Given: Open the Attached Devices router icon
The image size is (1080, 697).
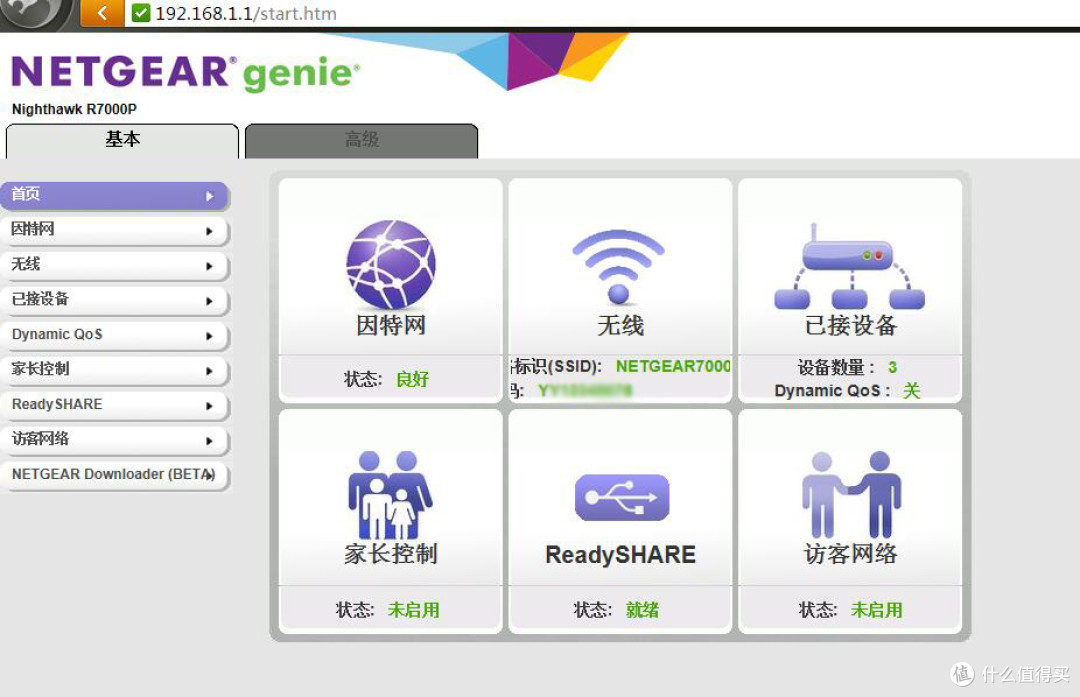Looking at the screenshot, I should (x=849, y=266).
